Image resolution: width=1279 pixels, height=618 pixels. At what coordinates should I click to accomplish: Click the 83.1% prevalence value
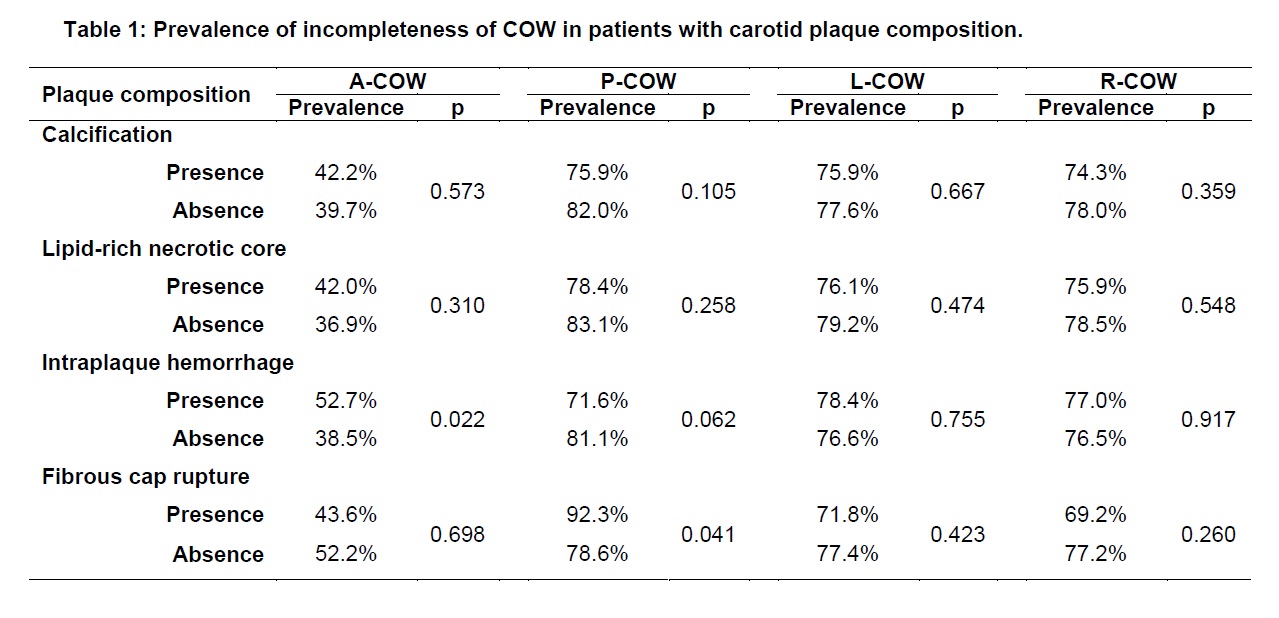pyautogui.click(x=597, y=325)
